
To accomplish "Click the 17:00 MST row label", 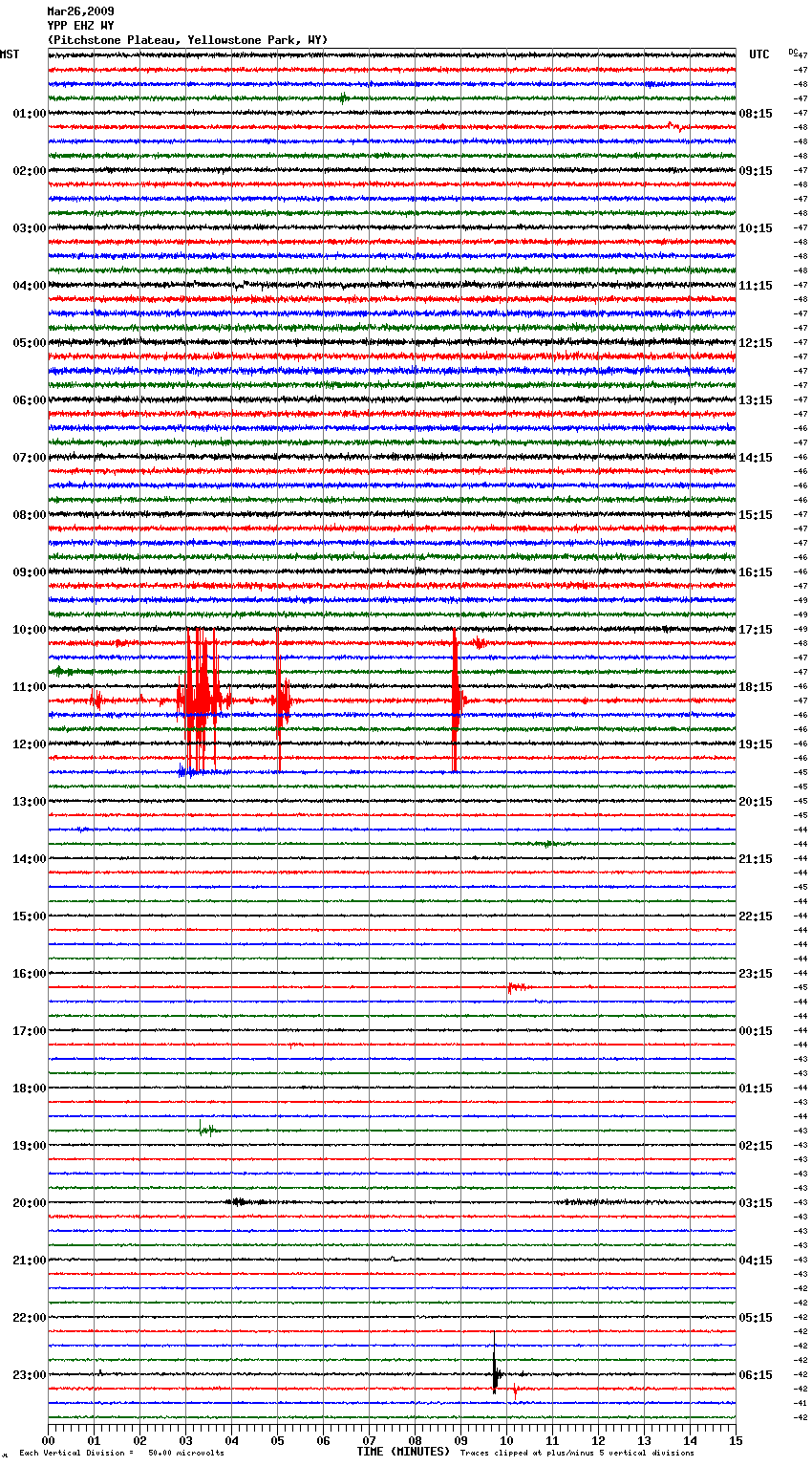I will [30, 1031].
